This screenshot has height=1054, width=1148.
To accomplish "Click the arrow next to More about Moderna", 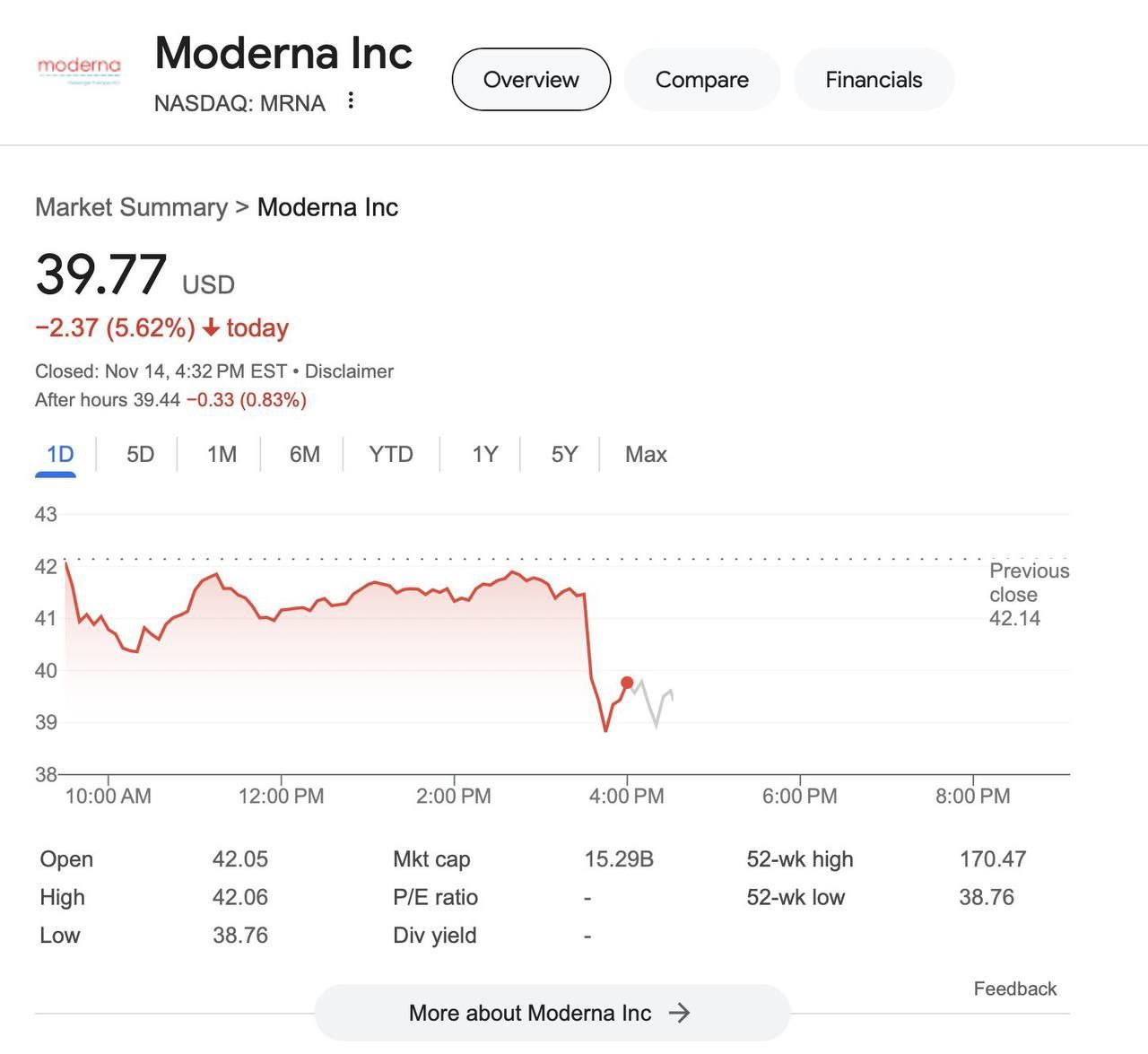I will click(x=680, y=1013).
